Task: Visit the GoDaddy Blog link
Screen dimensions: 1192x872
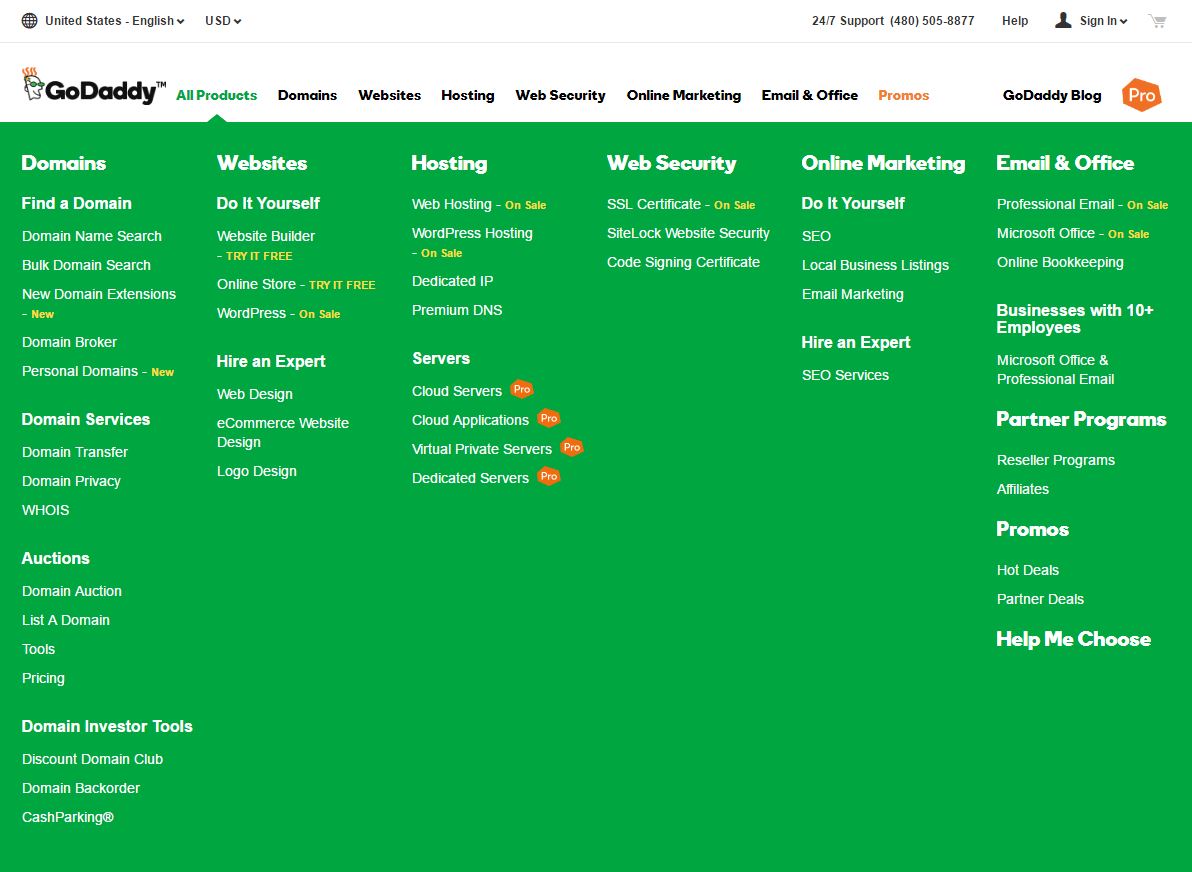Action: [x=1052, y=96]
